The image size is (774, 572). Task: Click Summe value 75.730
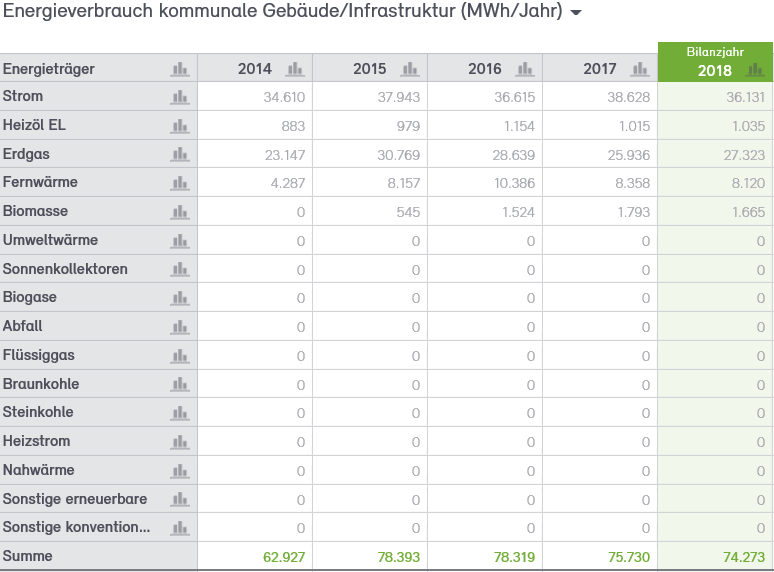[629, 557]
